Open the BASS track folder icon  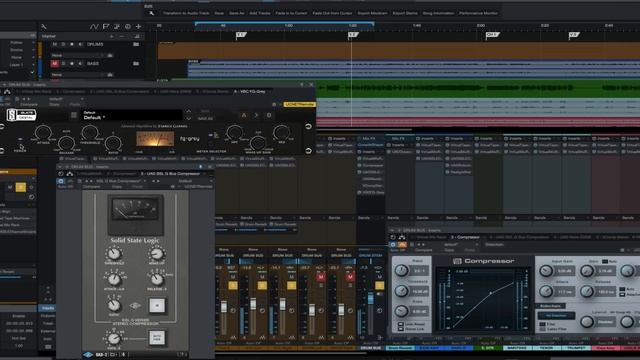pyautogui.click(x=136, y=63)
